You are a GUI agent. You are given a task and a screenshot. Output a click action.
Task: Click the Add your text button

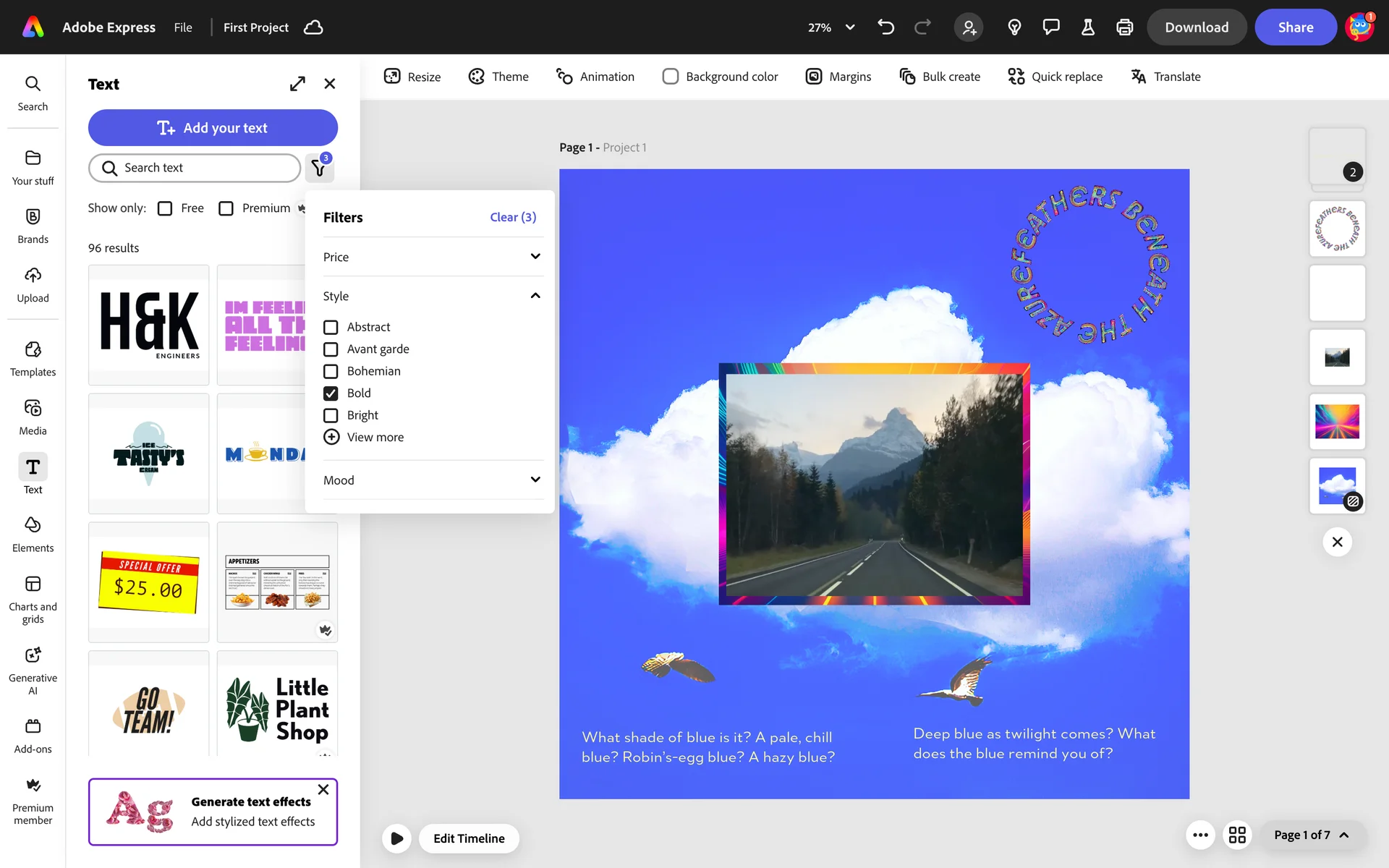(213, 128)
